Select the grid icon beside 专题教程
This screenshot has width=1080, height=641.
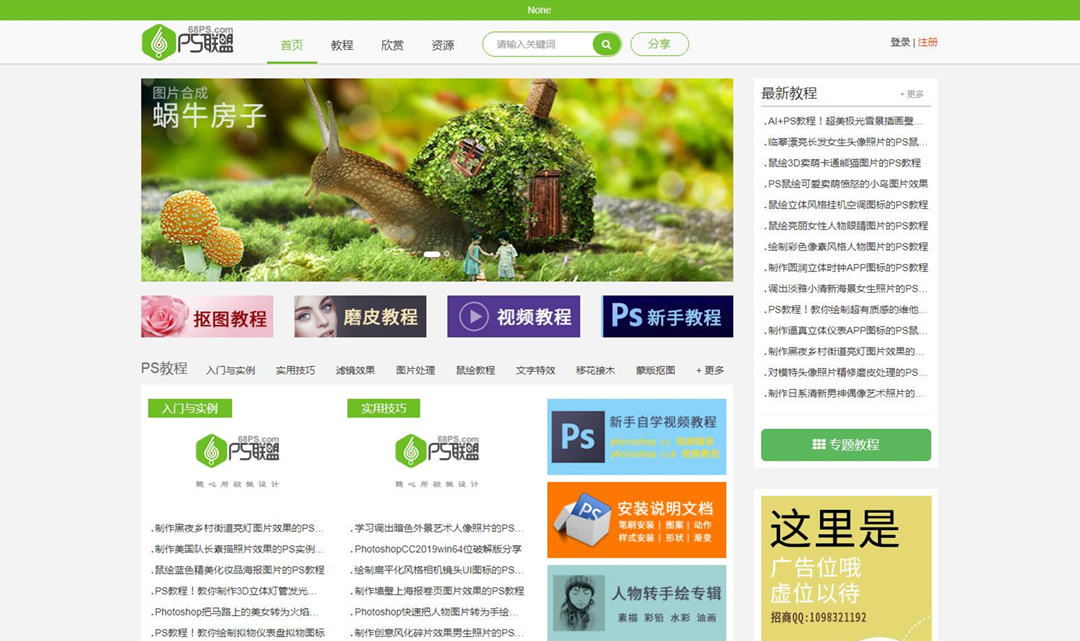pyautogui.click(x=818, y=445)
